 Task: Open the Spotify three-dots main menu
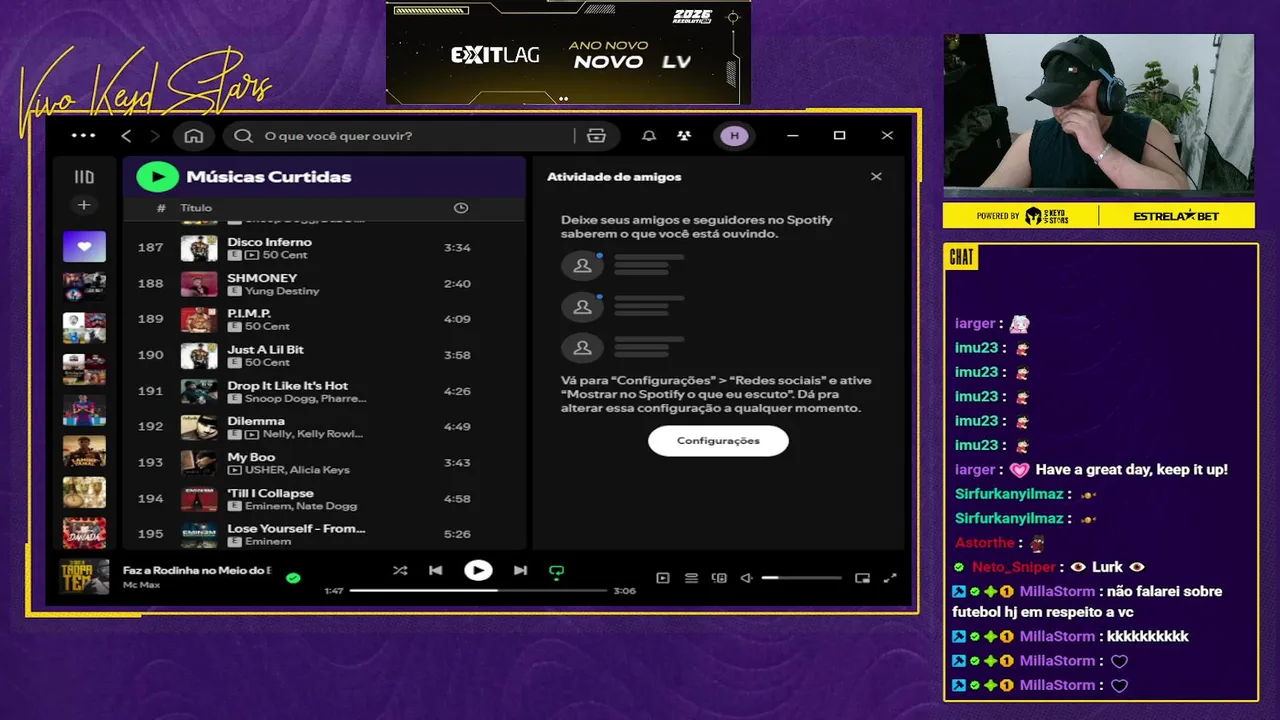pyautogui.click(x=84, y=136)
